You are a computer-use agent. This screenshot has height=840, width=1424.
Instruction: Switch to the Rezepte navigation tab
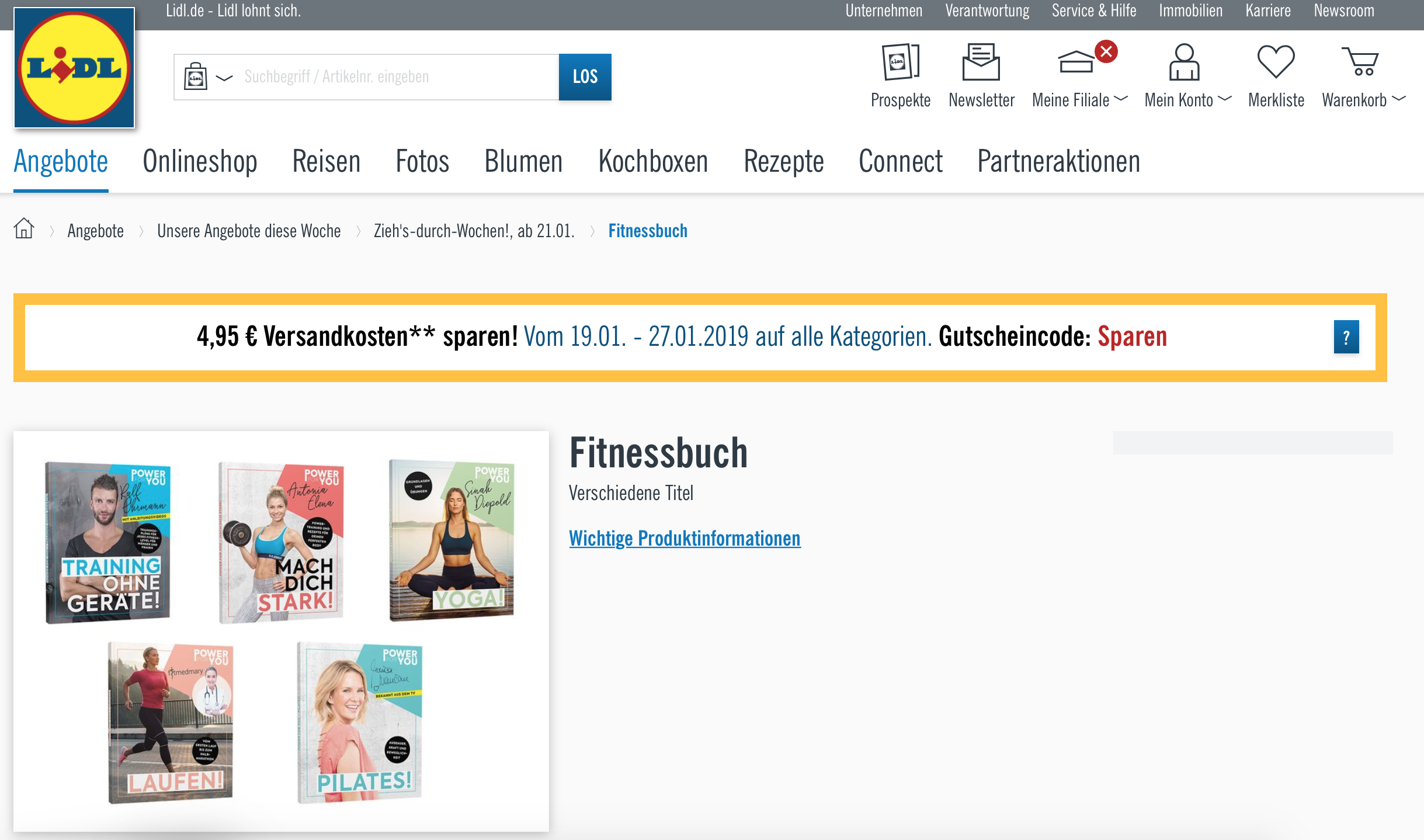783,162
